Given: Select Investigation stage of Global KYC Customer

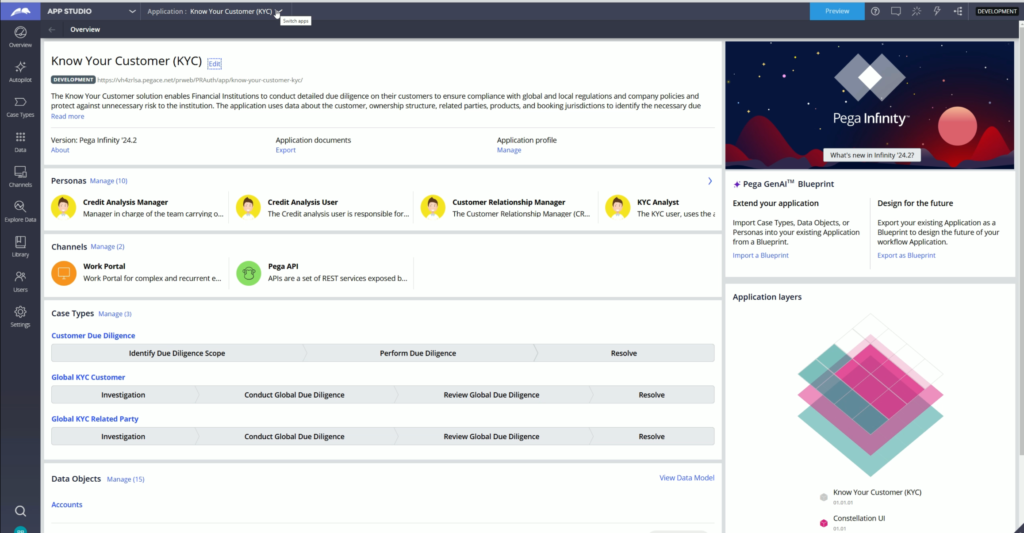Looking at the screenshot, I should 123,395.
